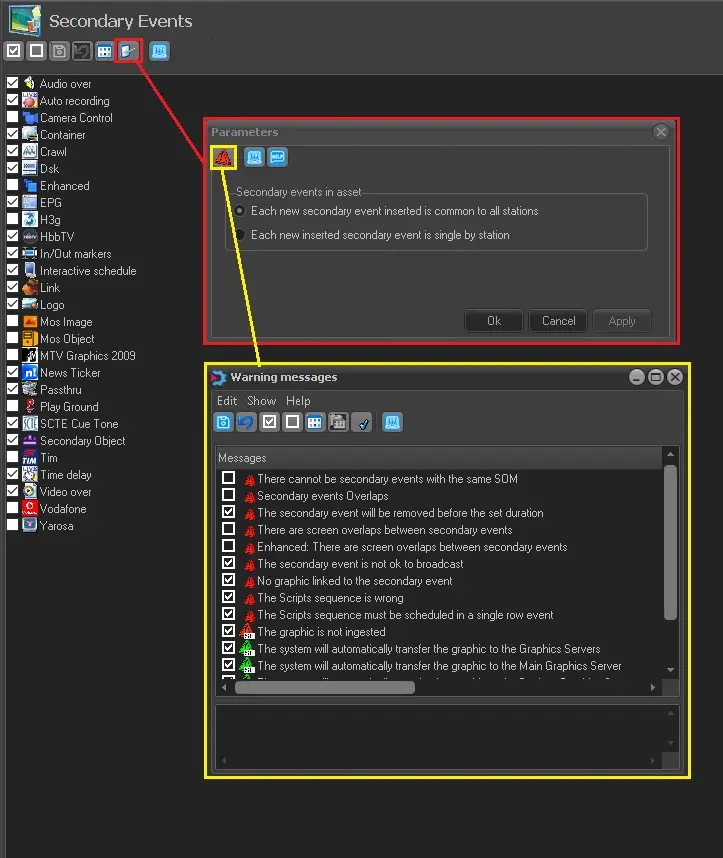Click the warning messages icon in Parameters

[x=224, y=157]
